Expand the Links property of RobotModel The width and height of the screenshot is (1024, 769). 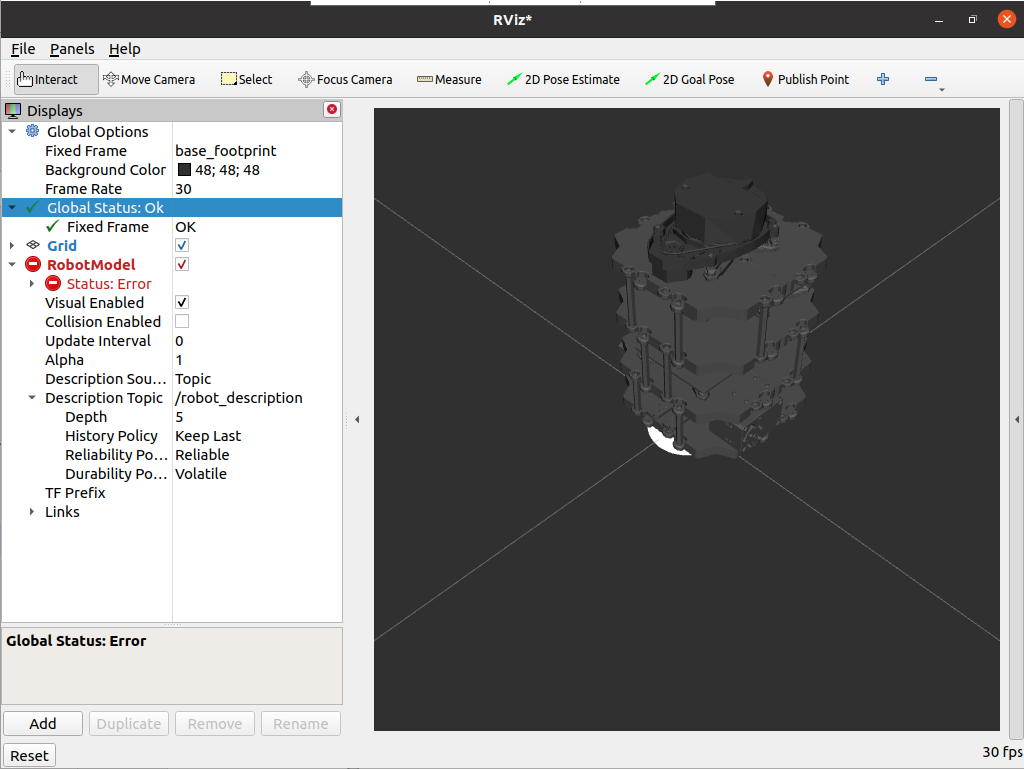(x=30, y=511)
